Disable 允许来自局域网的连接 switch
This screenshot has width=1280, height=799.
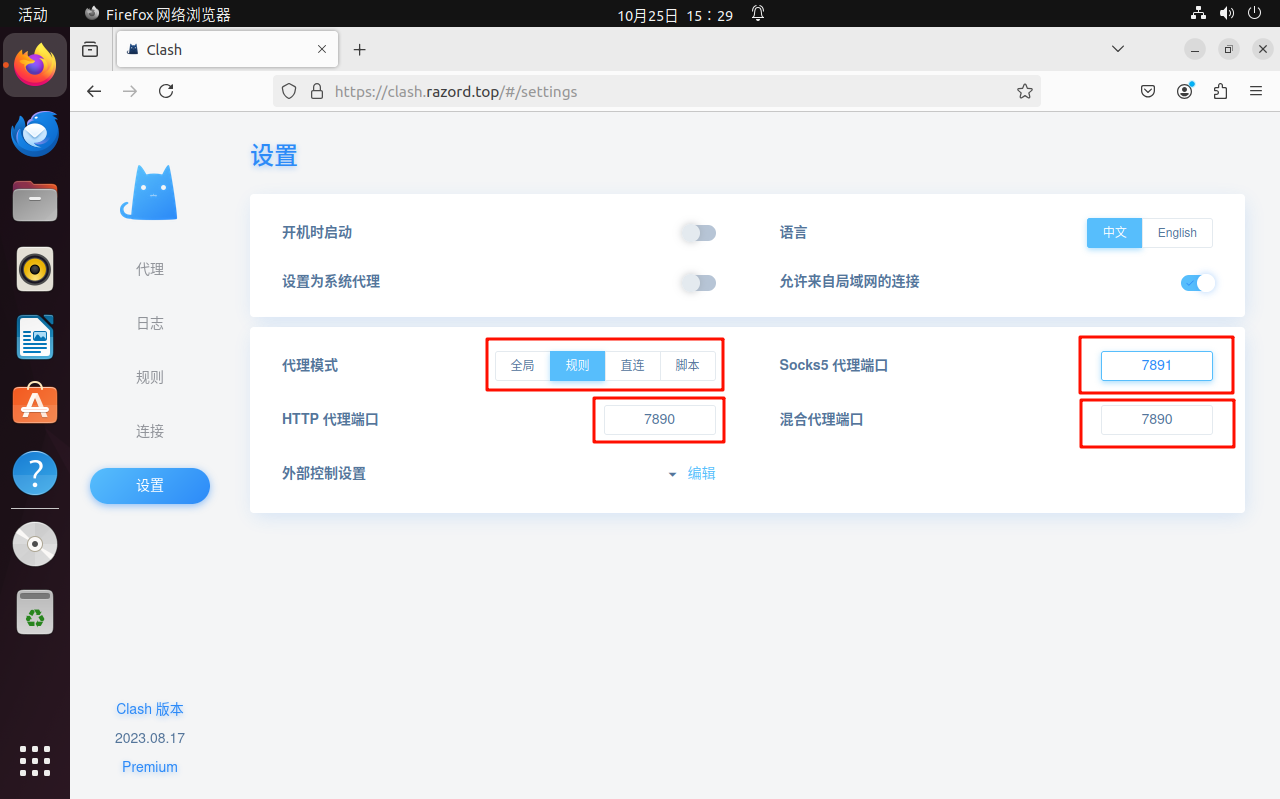[x=1198, y=283]
